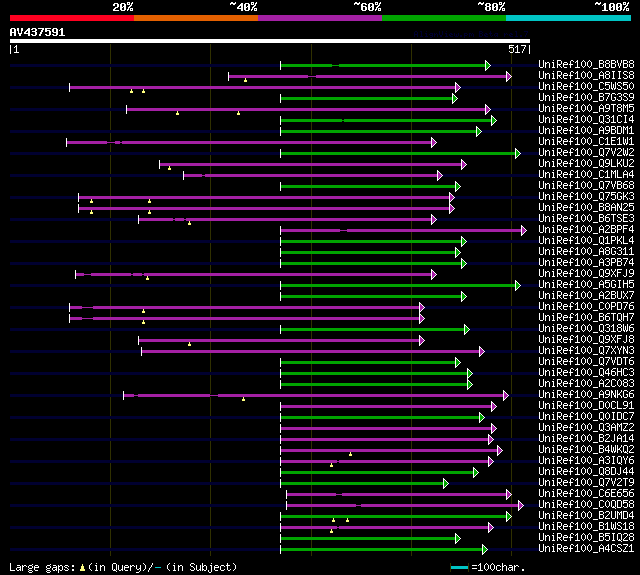The width and height of the screenshot is (640, 575).
Task: Select the UniRef100_Q1PKL4 label
Action: coord(586,241)
